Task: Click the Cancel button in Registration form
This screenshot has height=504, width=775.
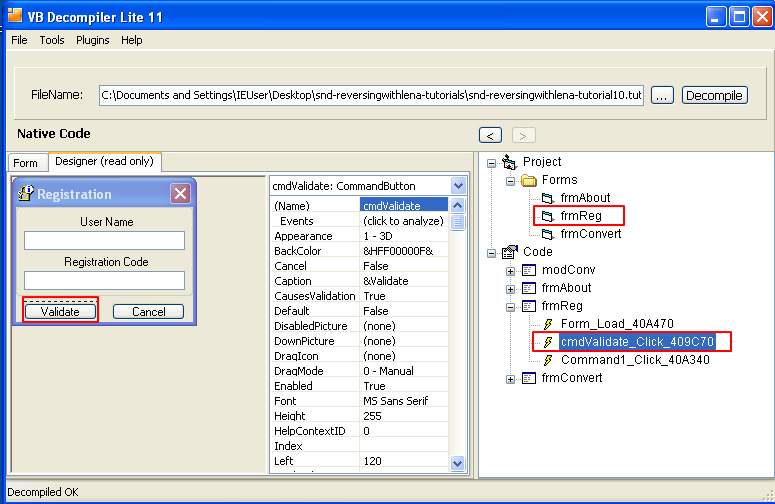Action: click(x=148, y=312)
